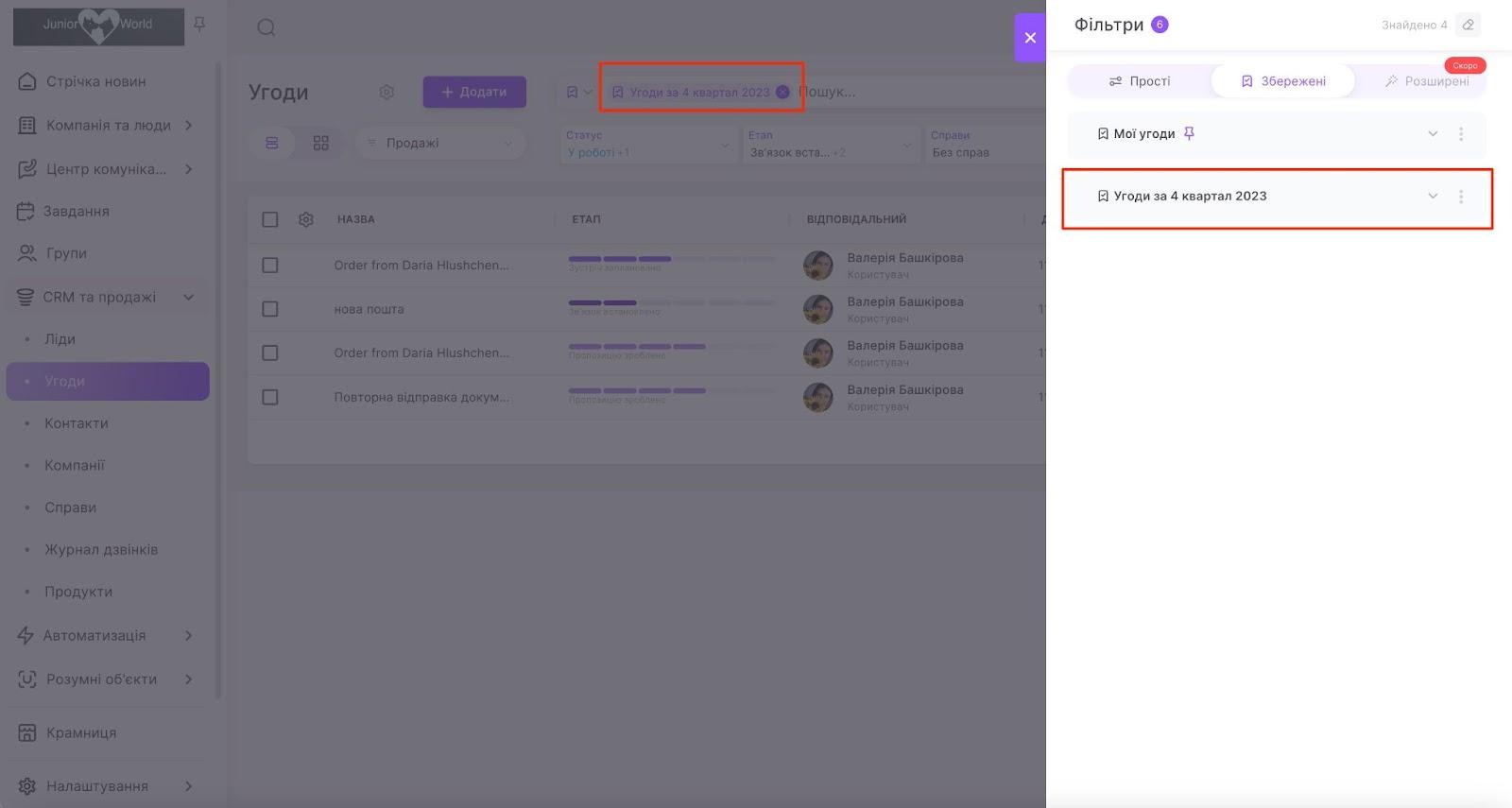Open settings gear next to Угоди title
This screenshot has width=1512, height=808.
(387, 92)
